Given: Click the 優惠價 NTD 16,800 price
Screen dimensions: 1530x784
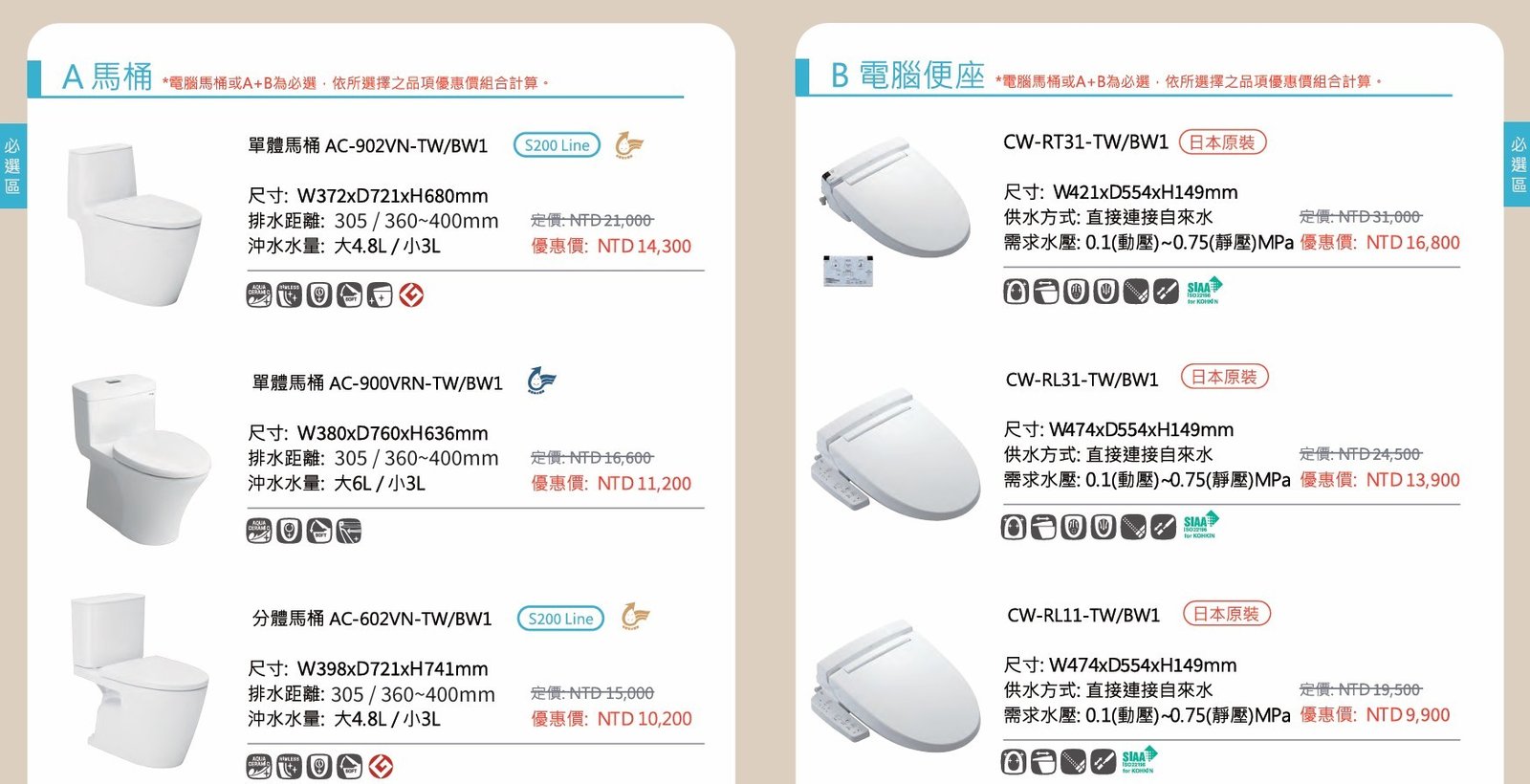Looking at the screenshot, I should (x=1380, y=243).
